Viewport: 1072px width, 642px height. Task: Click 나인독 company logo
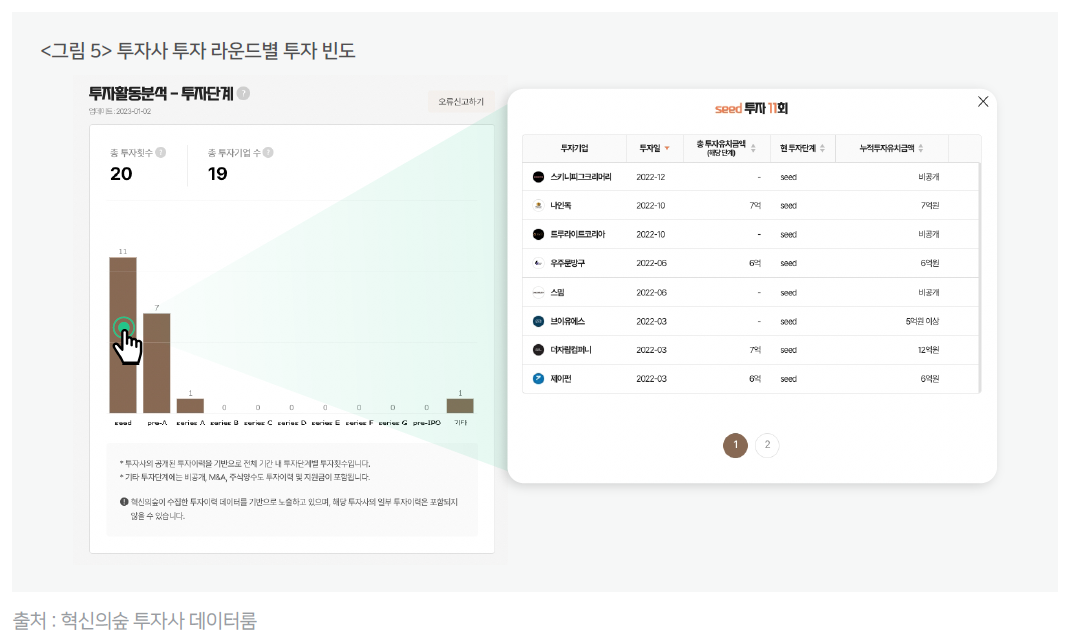click(538, 205)
